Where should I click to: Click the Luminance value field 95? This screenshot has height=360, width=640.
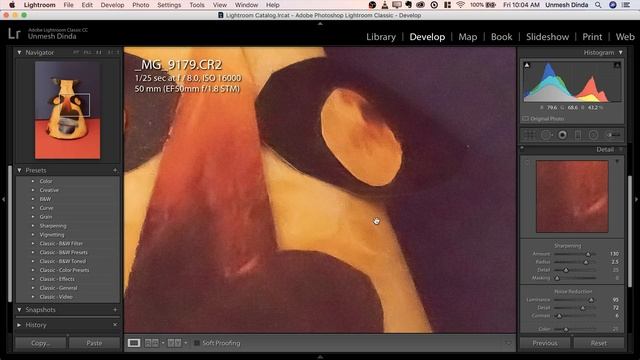point(615,300)
